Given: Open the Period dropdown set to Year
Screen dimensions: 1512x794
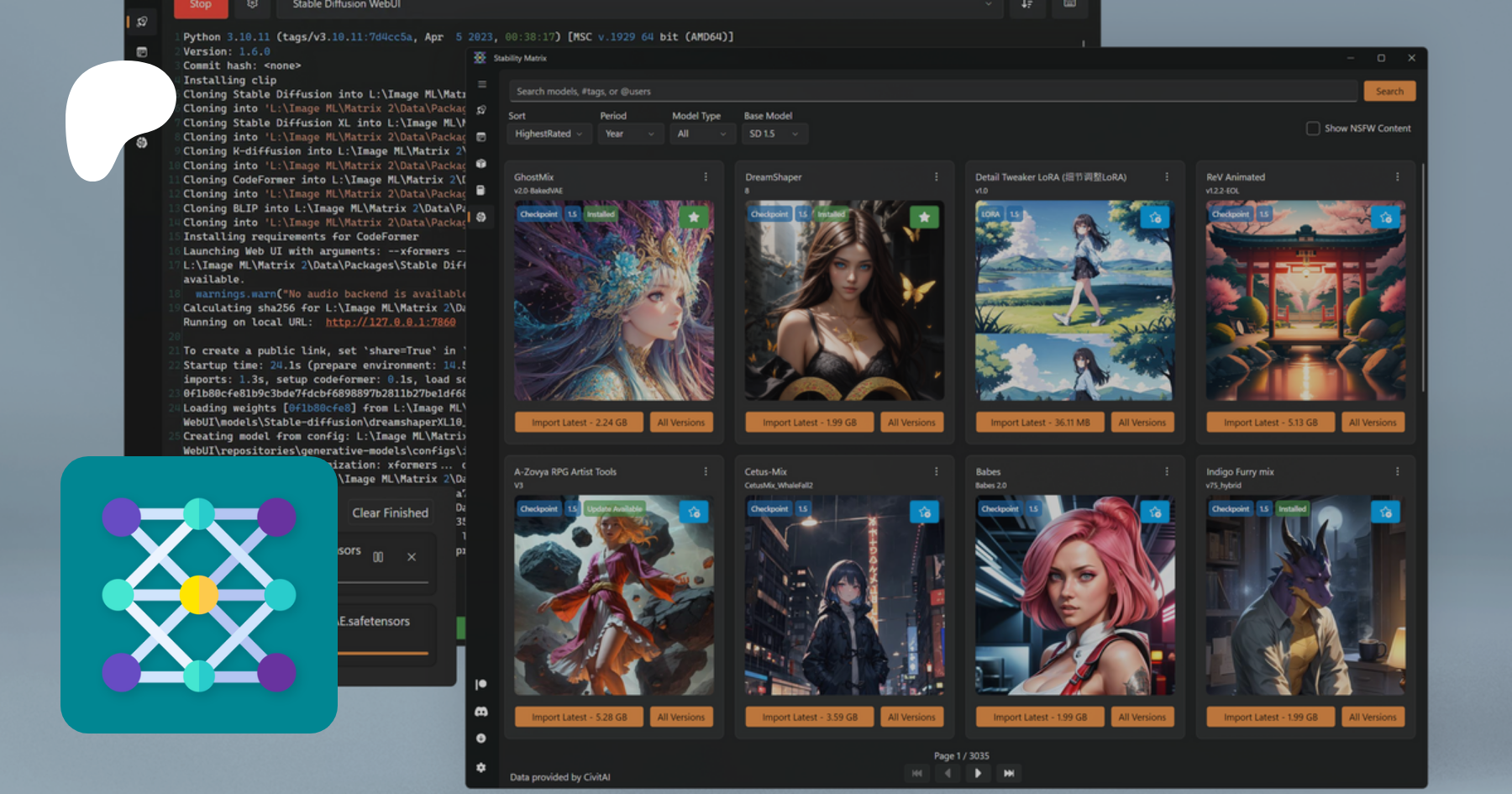Looking at the screenshot, I should coord(629,134).
